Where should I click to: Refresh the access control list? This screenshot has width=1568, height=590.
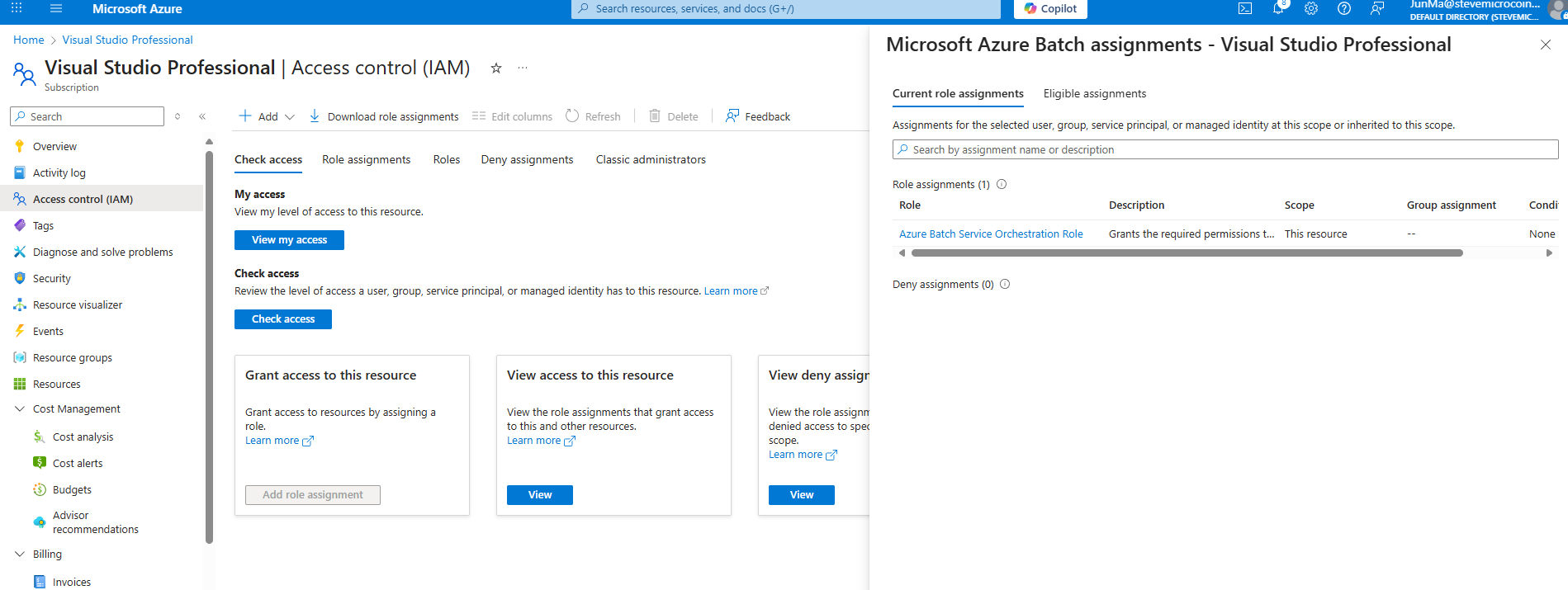pyautogui.click(x=593, y=116)
